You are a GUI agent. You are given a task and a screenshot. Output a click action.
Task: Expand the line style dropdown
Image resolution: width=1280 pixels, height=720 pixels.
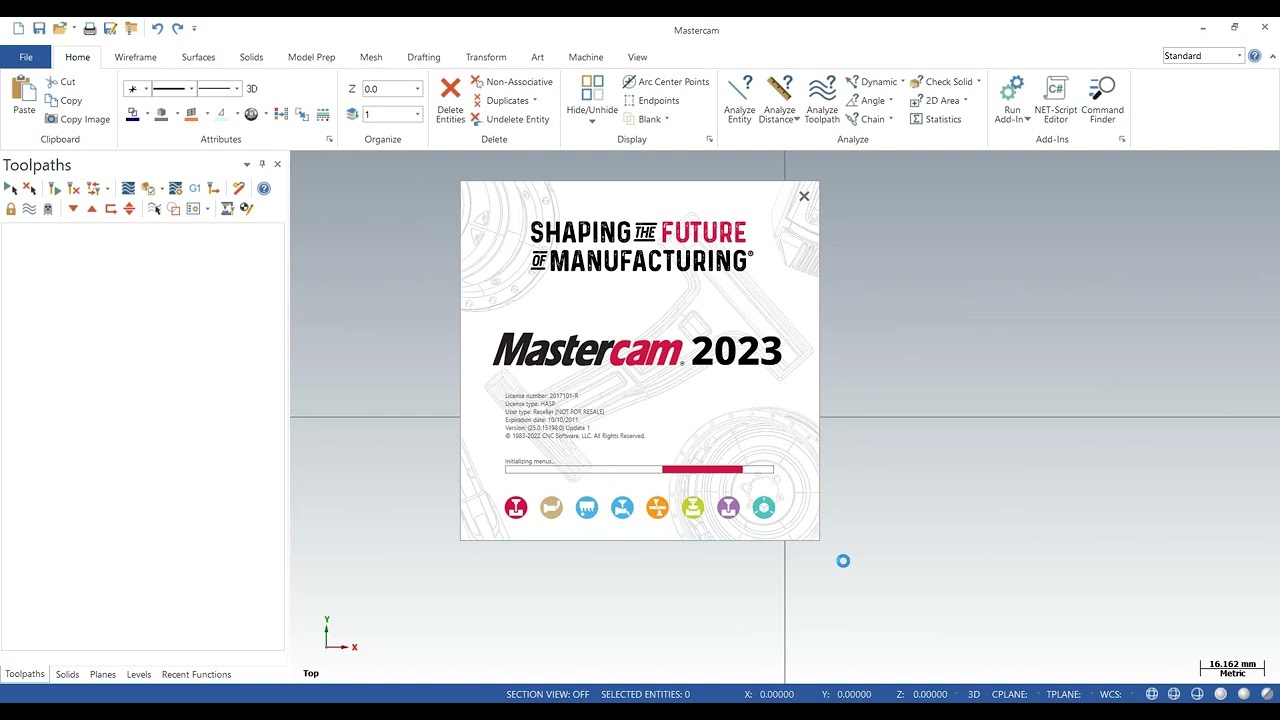191,89
